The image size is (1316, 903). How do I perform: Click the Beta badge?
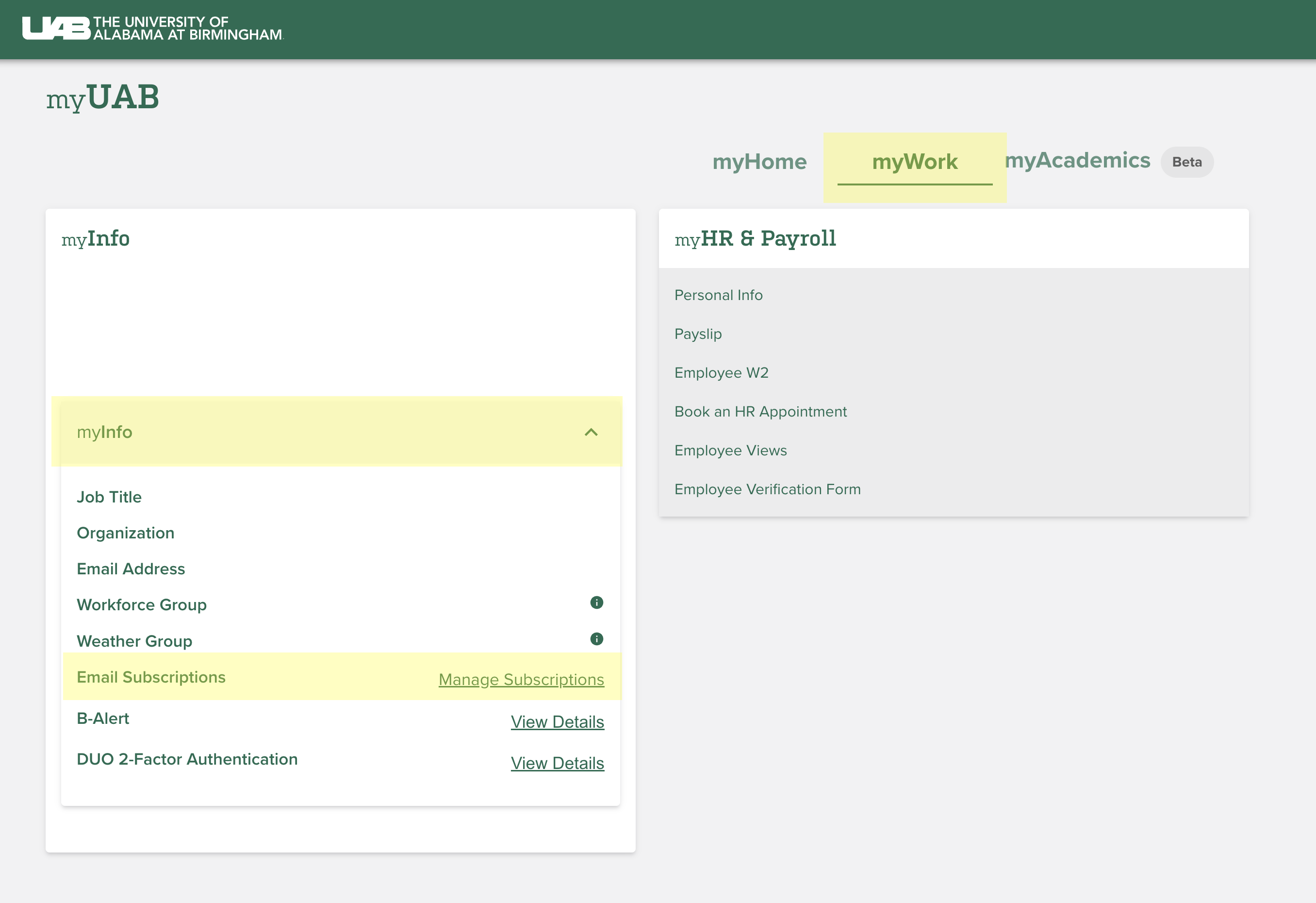[1186, 162]
